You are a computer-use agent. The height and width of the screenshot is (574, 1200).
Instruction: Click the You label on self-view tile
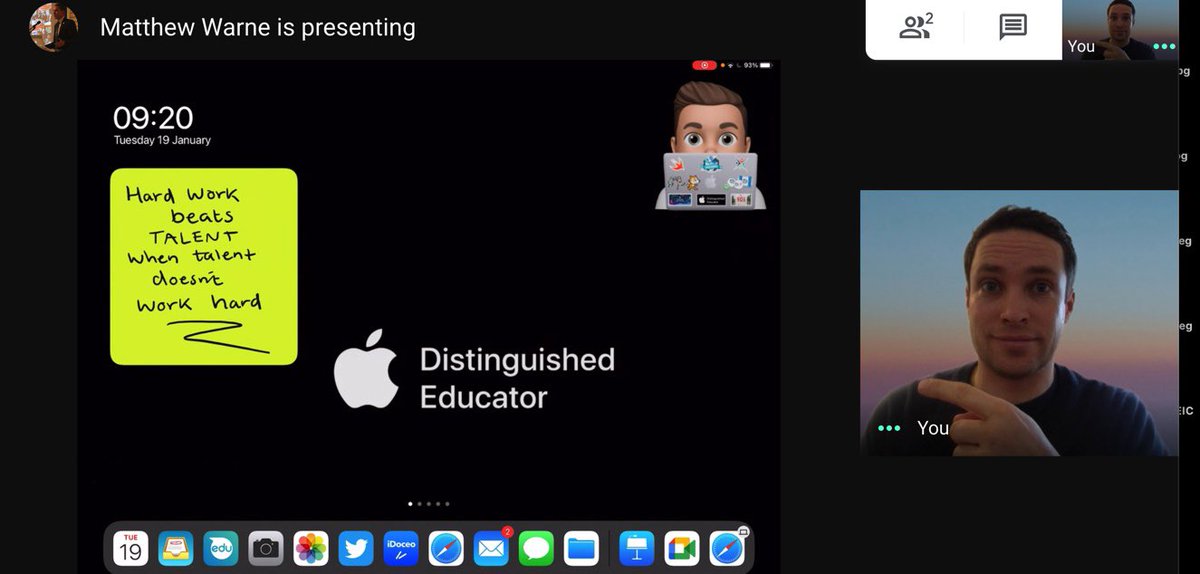click(x=933, y=428)
